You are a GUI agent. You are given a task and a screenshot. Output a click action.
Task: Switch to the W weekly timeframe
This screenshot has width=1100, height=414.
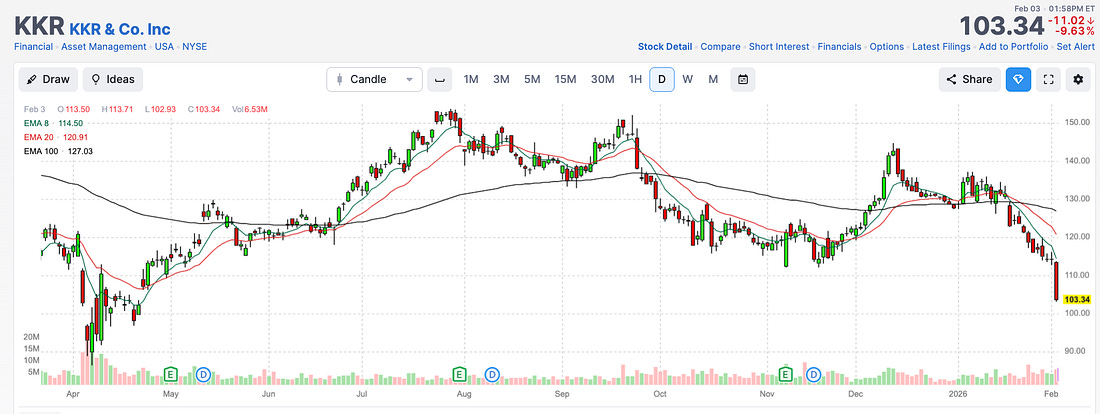click(688, 79)
